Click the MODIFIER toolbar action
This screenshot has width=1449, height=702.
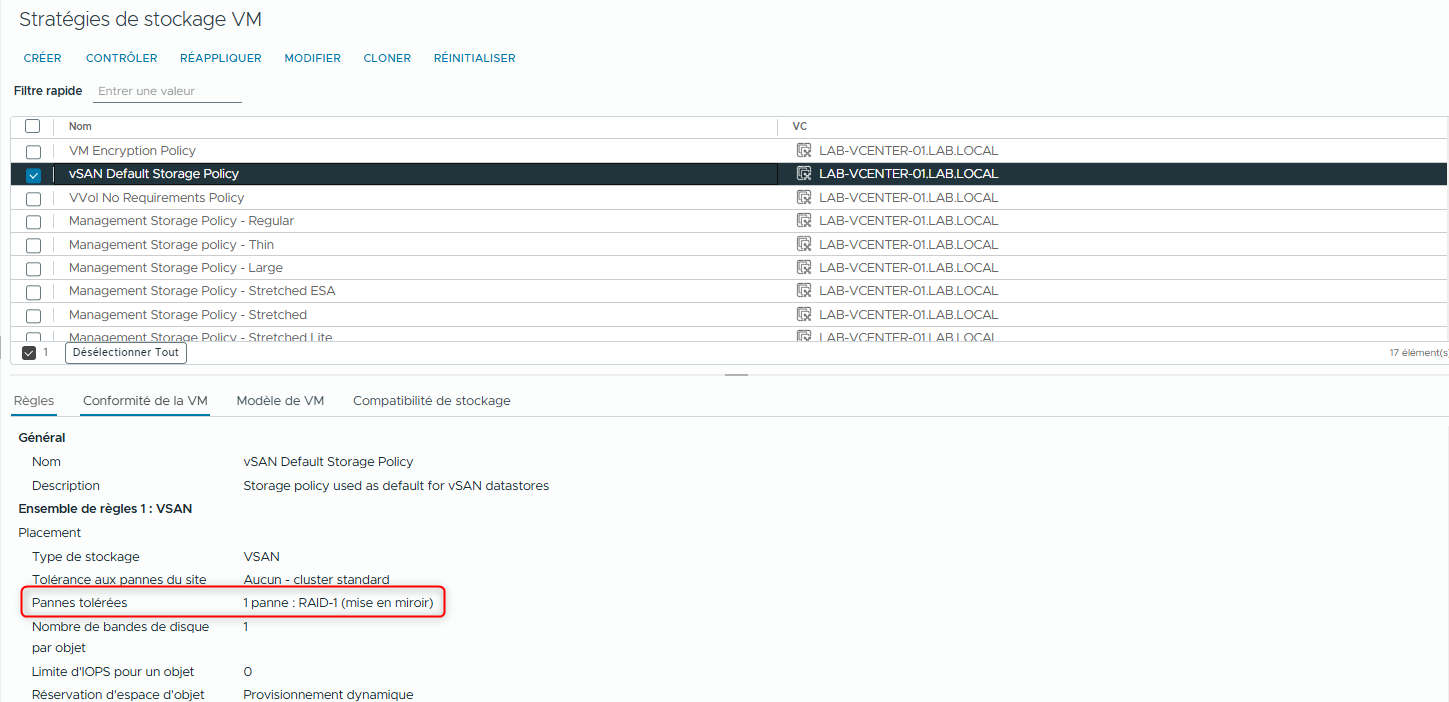pyautogui.click(x=312, y=58)
